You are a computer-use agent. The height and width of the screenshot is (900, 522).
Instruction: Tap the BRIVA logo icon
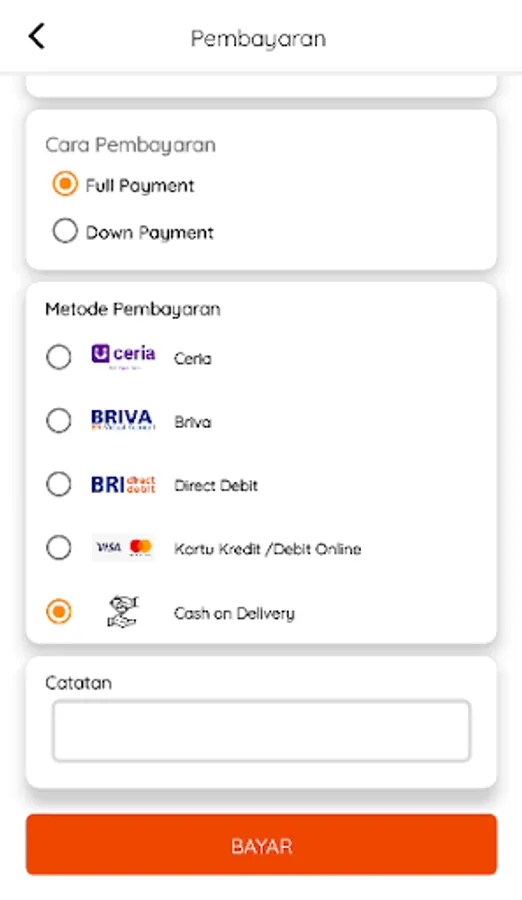(x=123, y=420)
